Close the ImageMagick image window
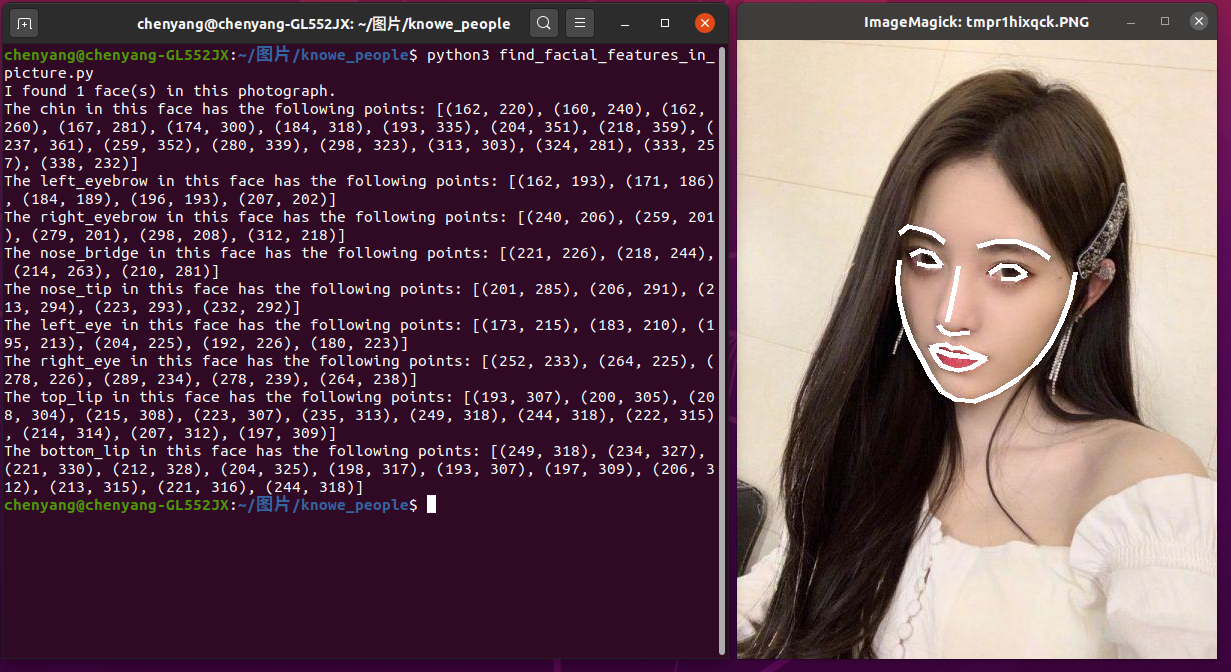 click(1198, 20)
